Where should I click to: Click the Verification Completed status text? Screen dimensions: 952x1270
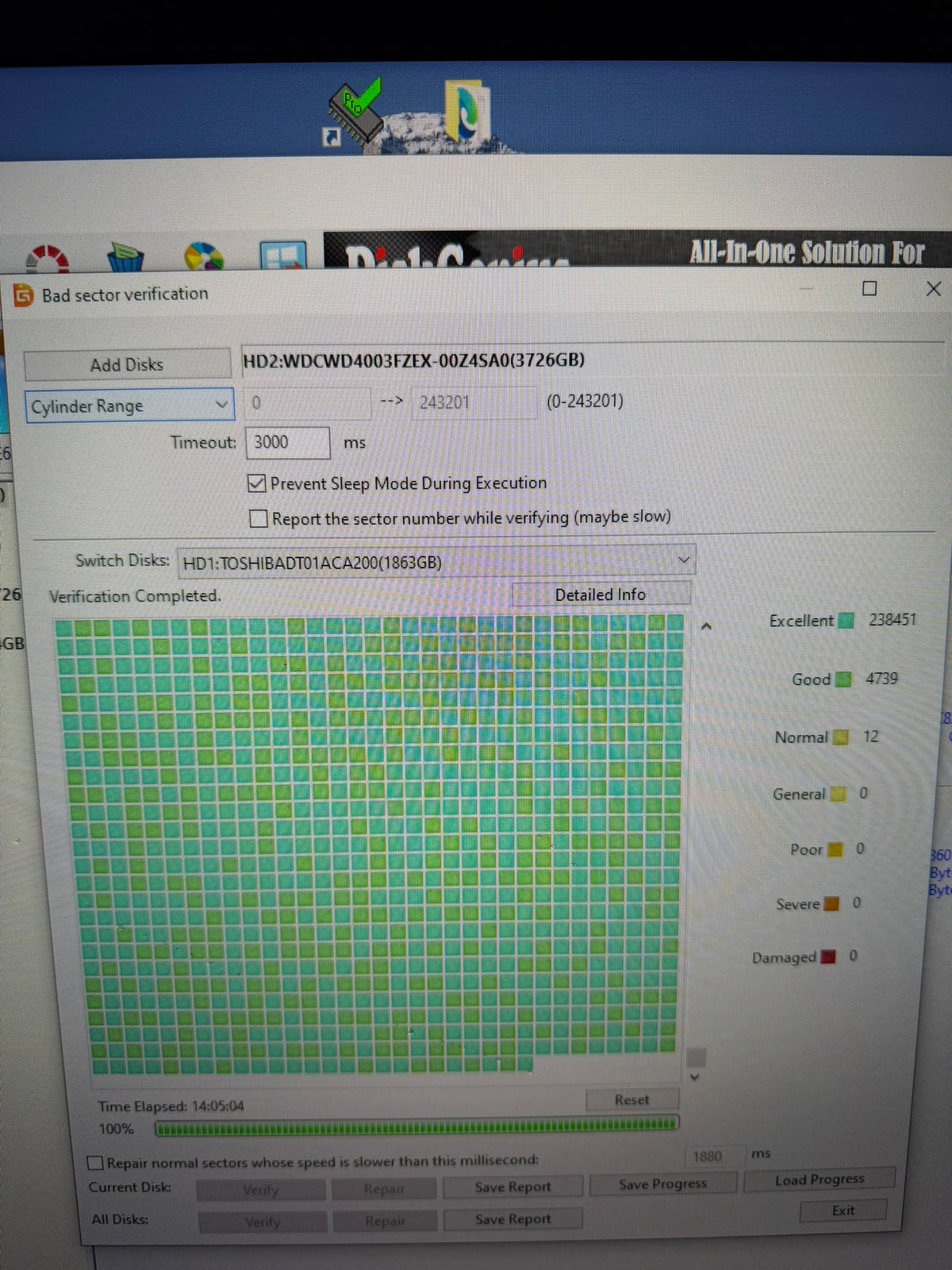(x=135, y=596)
